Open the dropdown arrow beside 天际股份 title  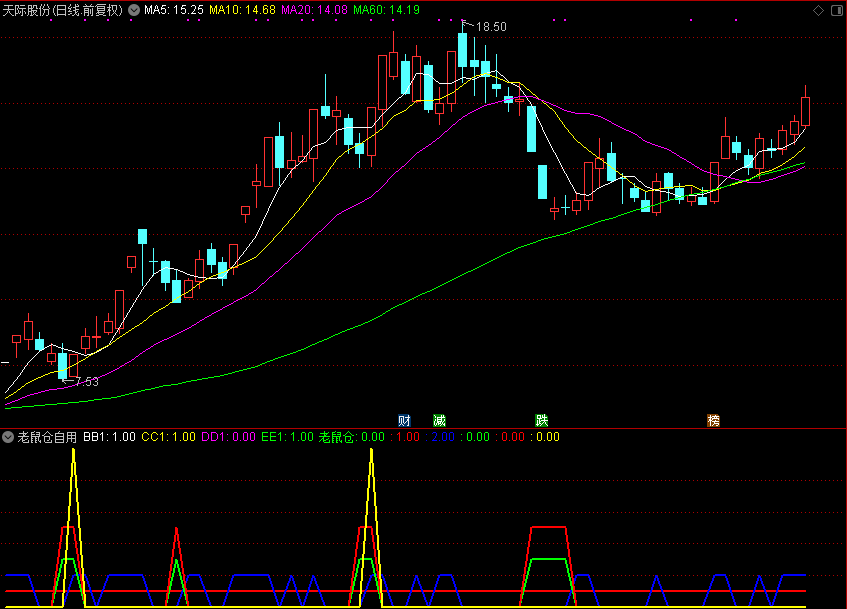tap(134, 10)
